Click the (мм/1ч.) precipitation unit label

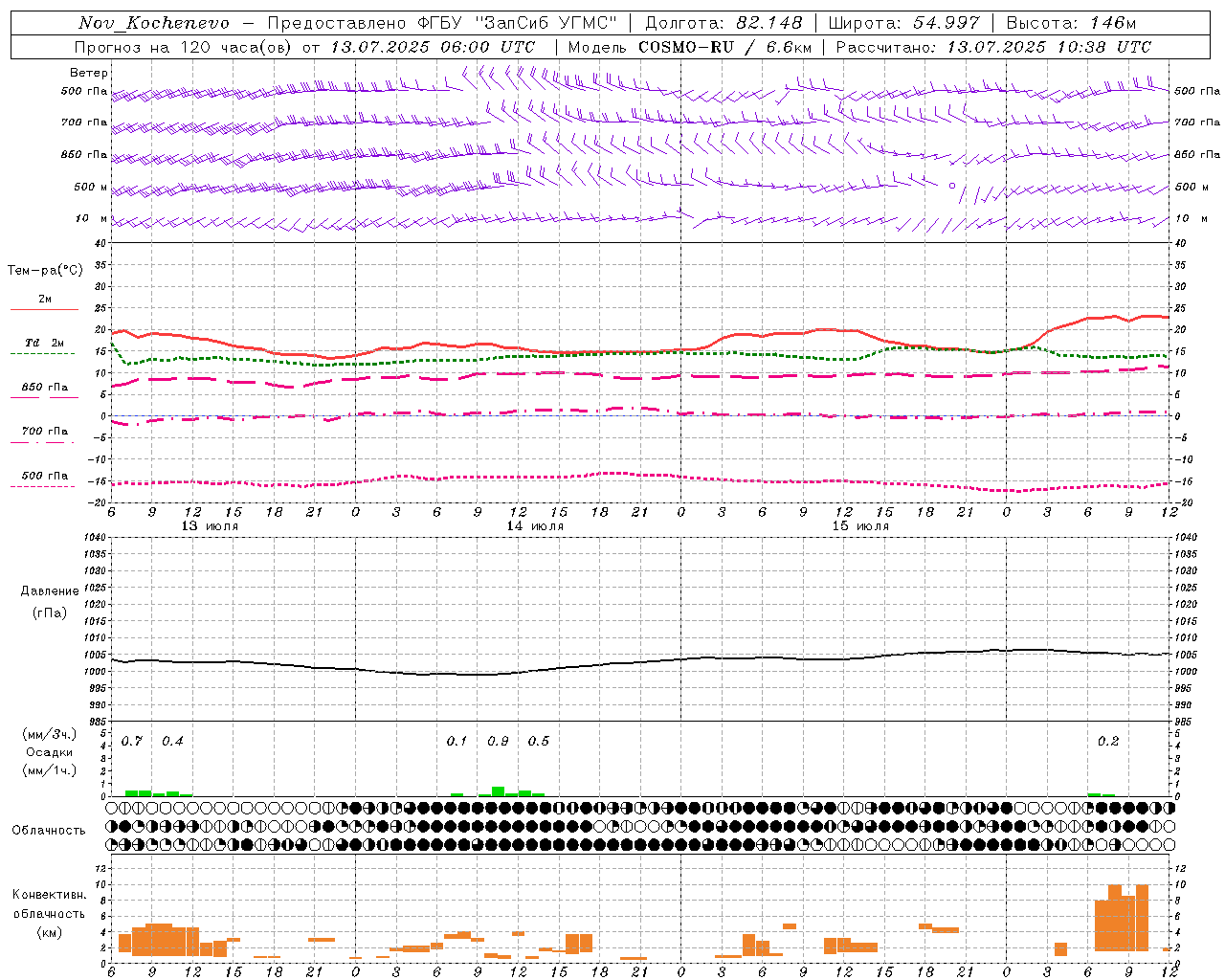49,770
